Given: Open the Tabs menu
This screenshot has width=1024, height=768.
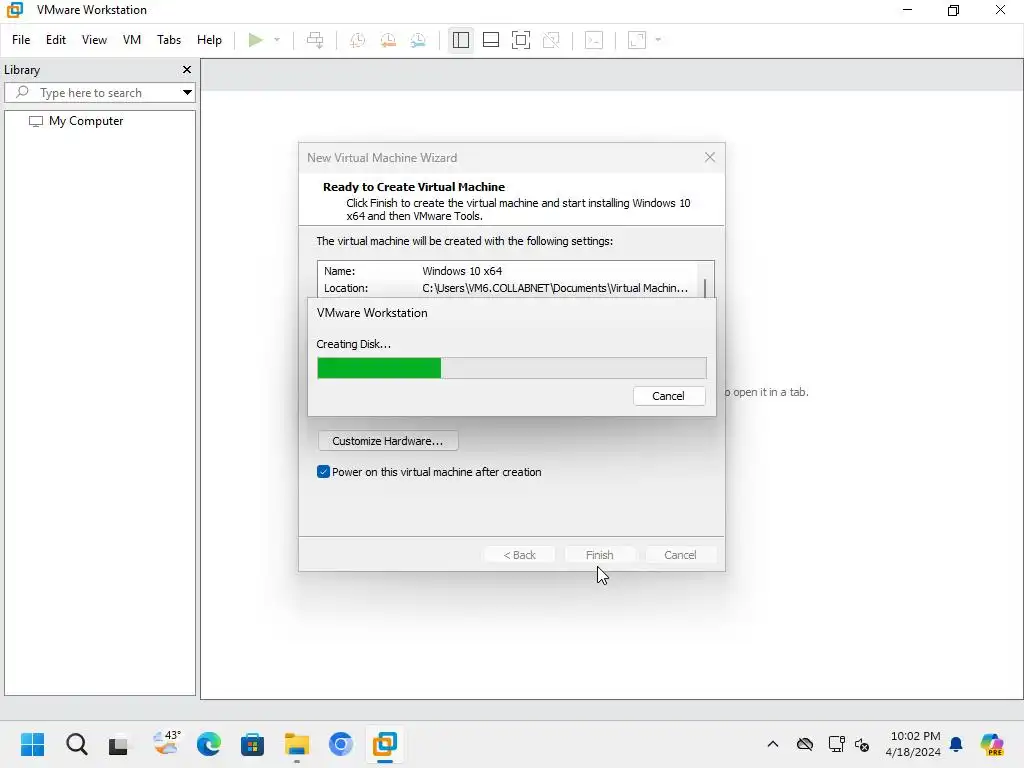Looking at the screenshot, I should point(168,40).
